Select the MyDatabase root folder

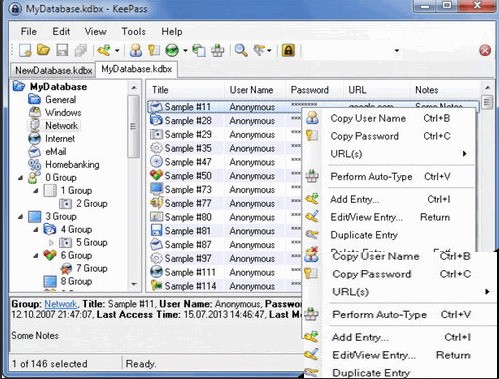(58, 87)
